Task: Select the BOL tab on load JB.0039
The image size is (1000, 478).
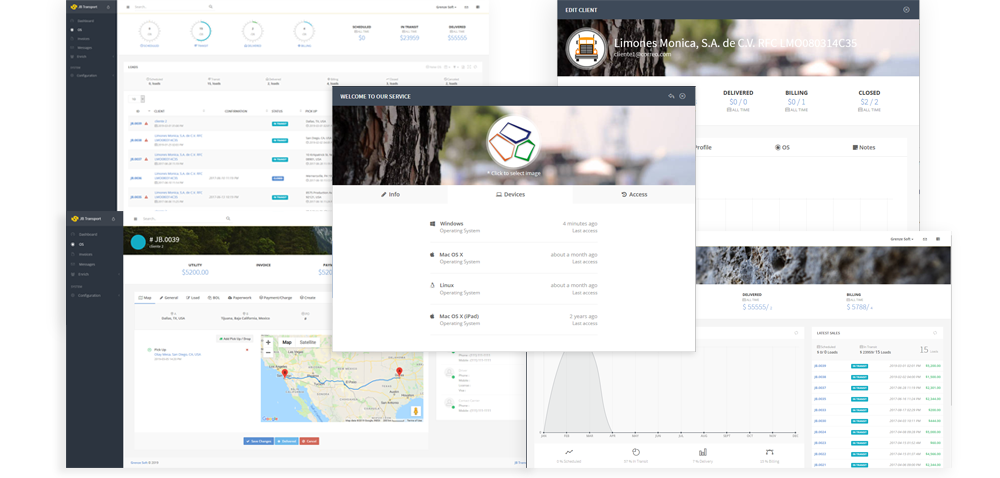Action: [x=214, y=298]
